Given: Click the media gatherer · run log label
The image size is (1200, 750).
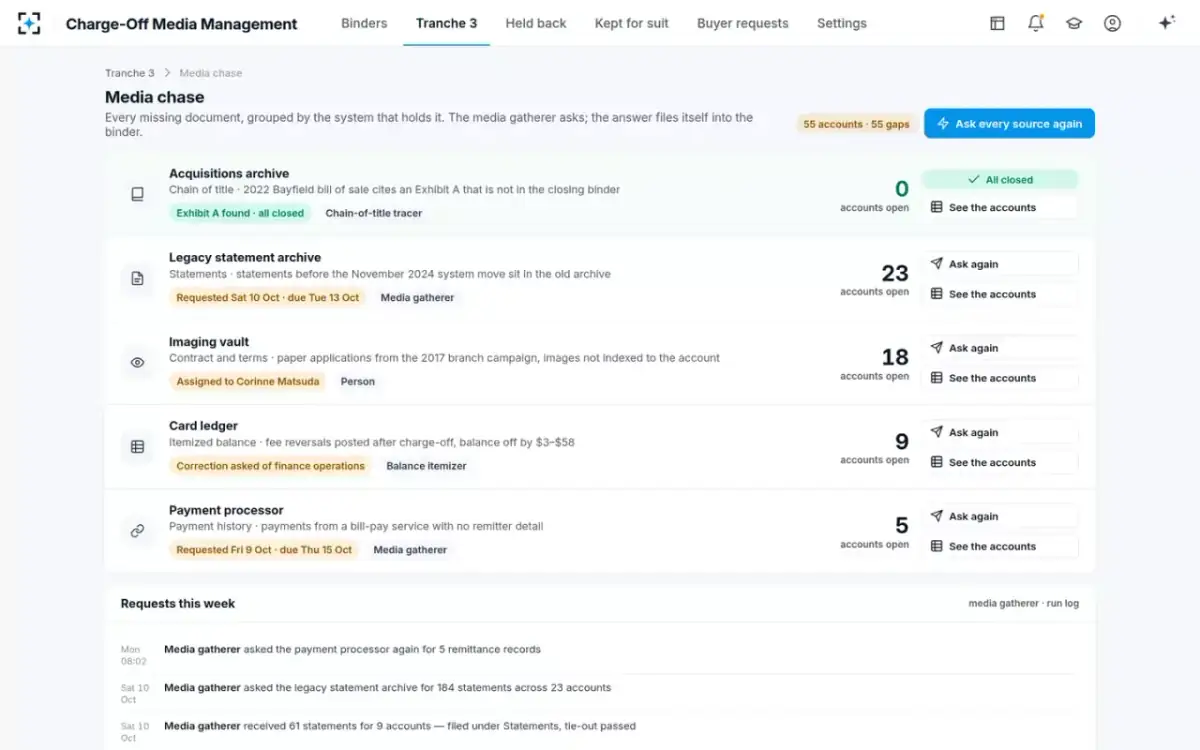Looking at the screenshot, I should pos(1024,603).
